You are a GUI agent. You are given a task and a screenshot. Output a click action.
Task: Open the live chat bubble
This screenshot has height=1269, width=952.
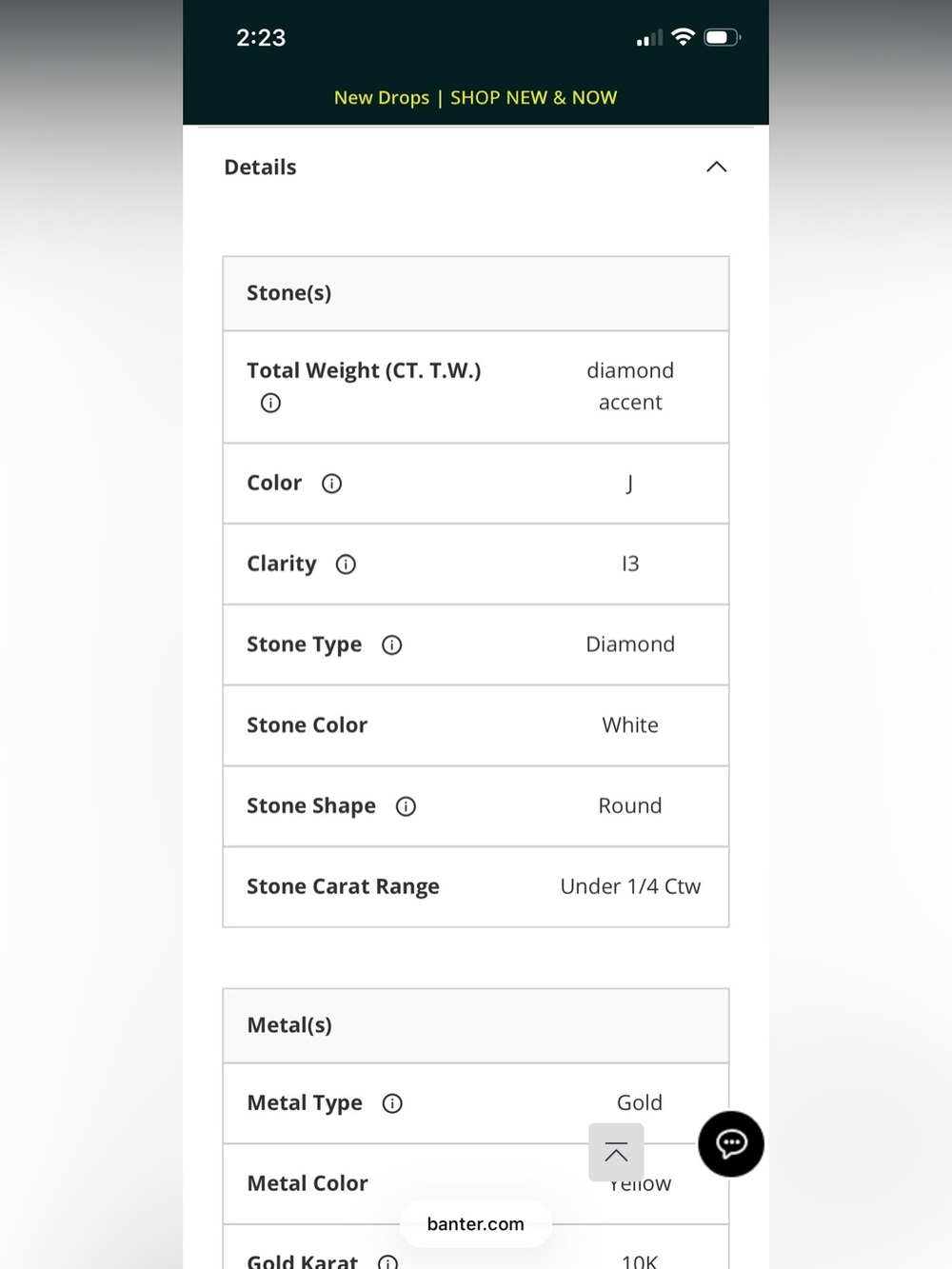[731, 1143]
